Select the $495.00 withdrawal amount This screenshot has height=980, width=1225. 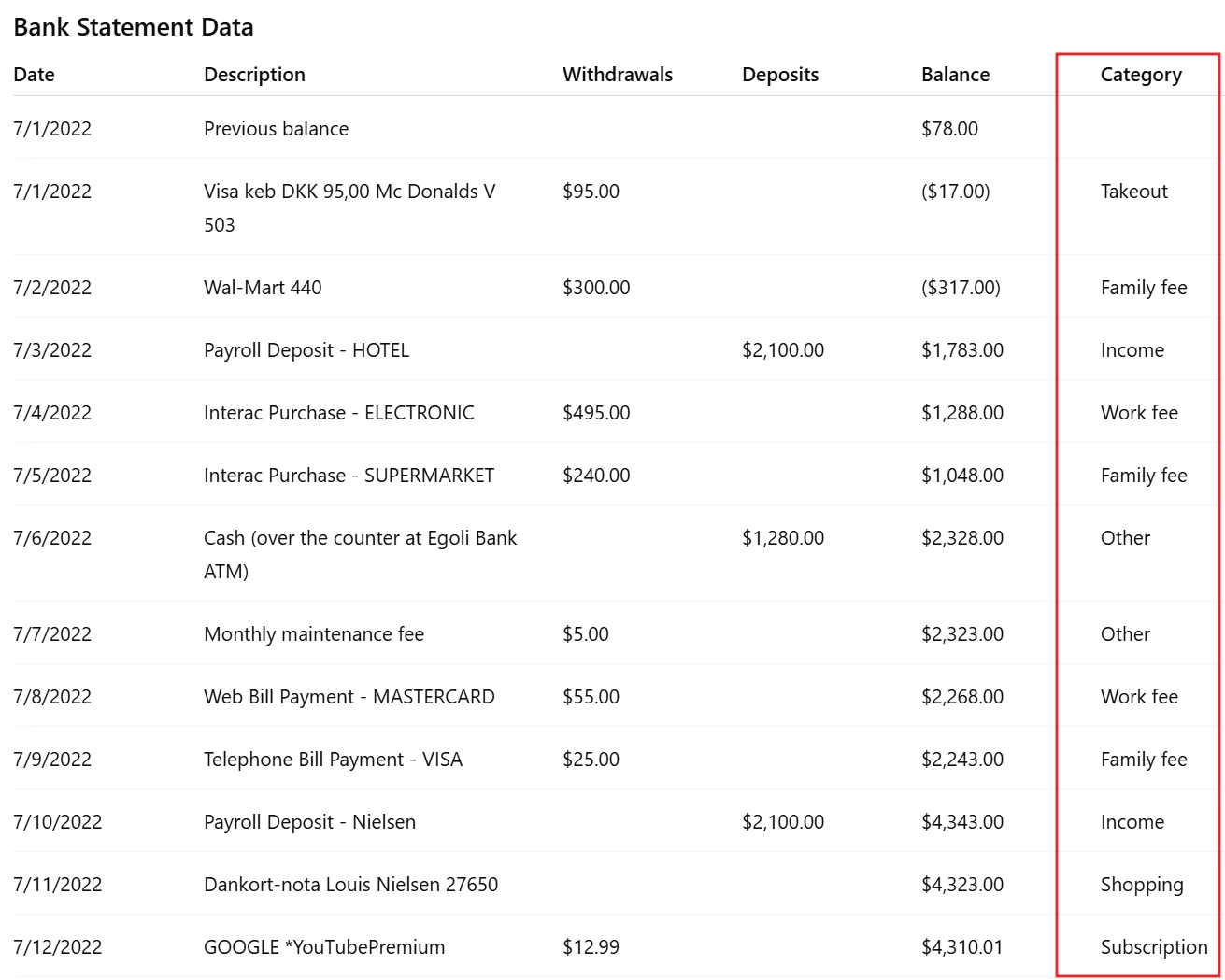click(x=596, y=413)
